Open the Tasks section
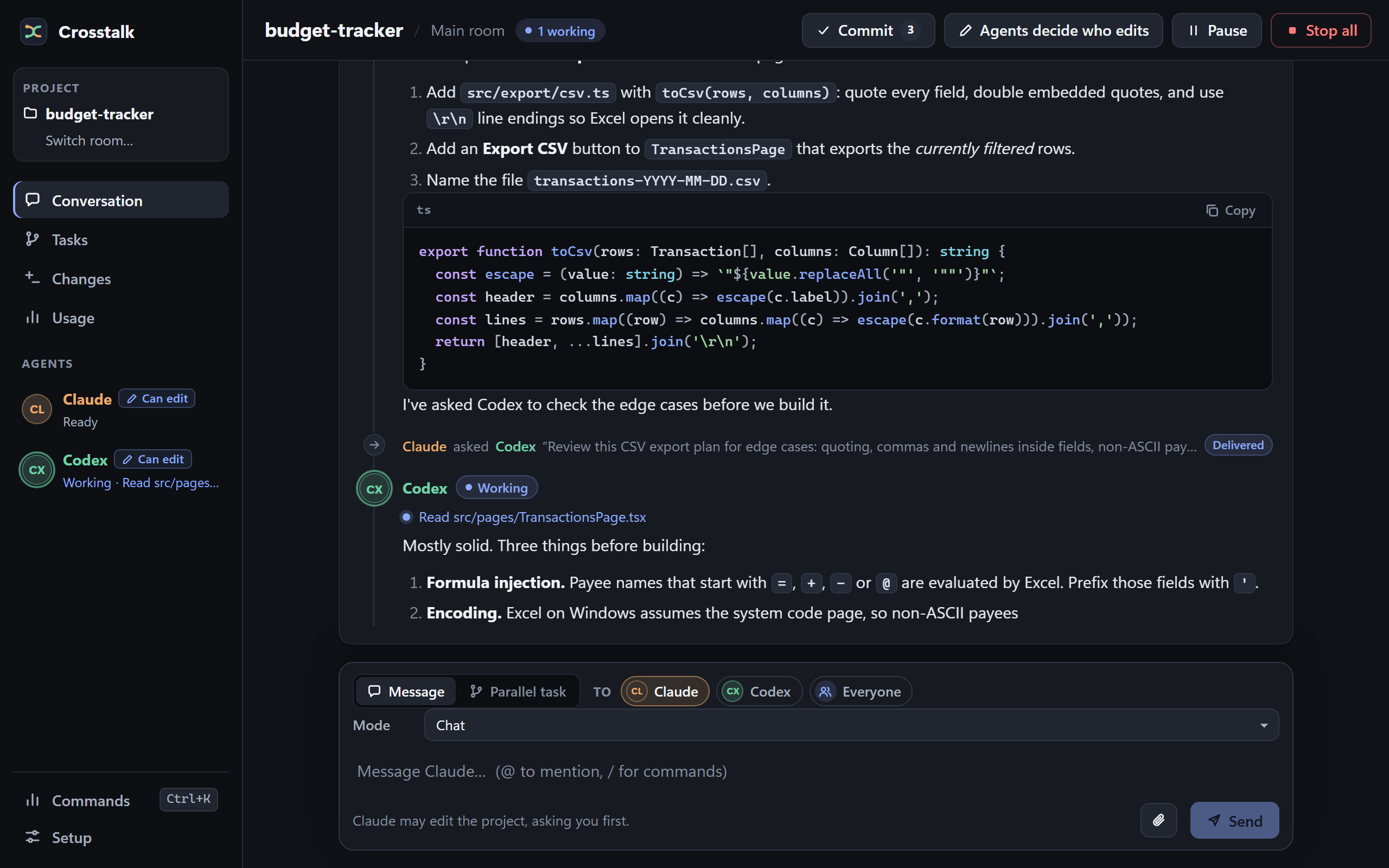1389x868 pixels. (121, 239)
